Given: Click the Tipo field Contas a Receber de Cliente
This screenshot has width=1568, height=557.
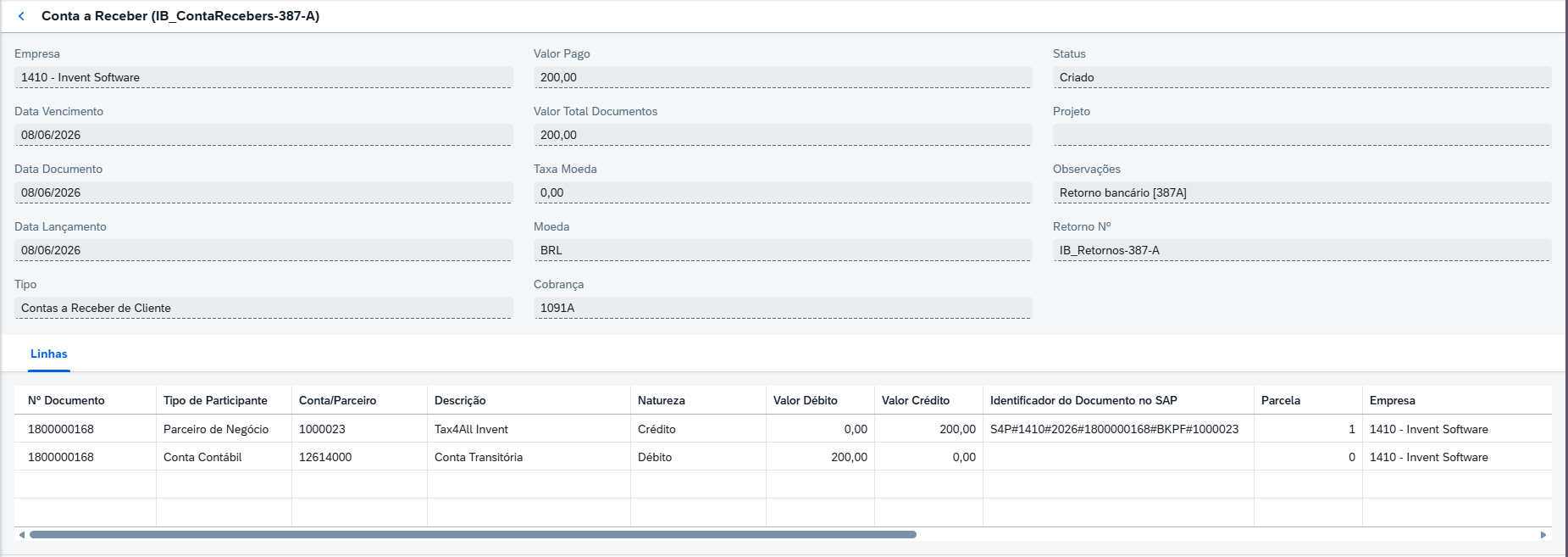Looking at the screenshot, I should [x=263, y=308].
